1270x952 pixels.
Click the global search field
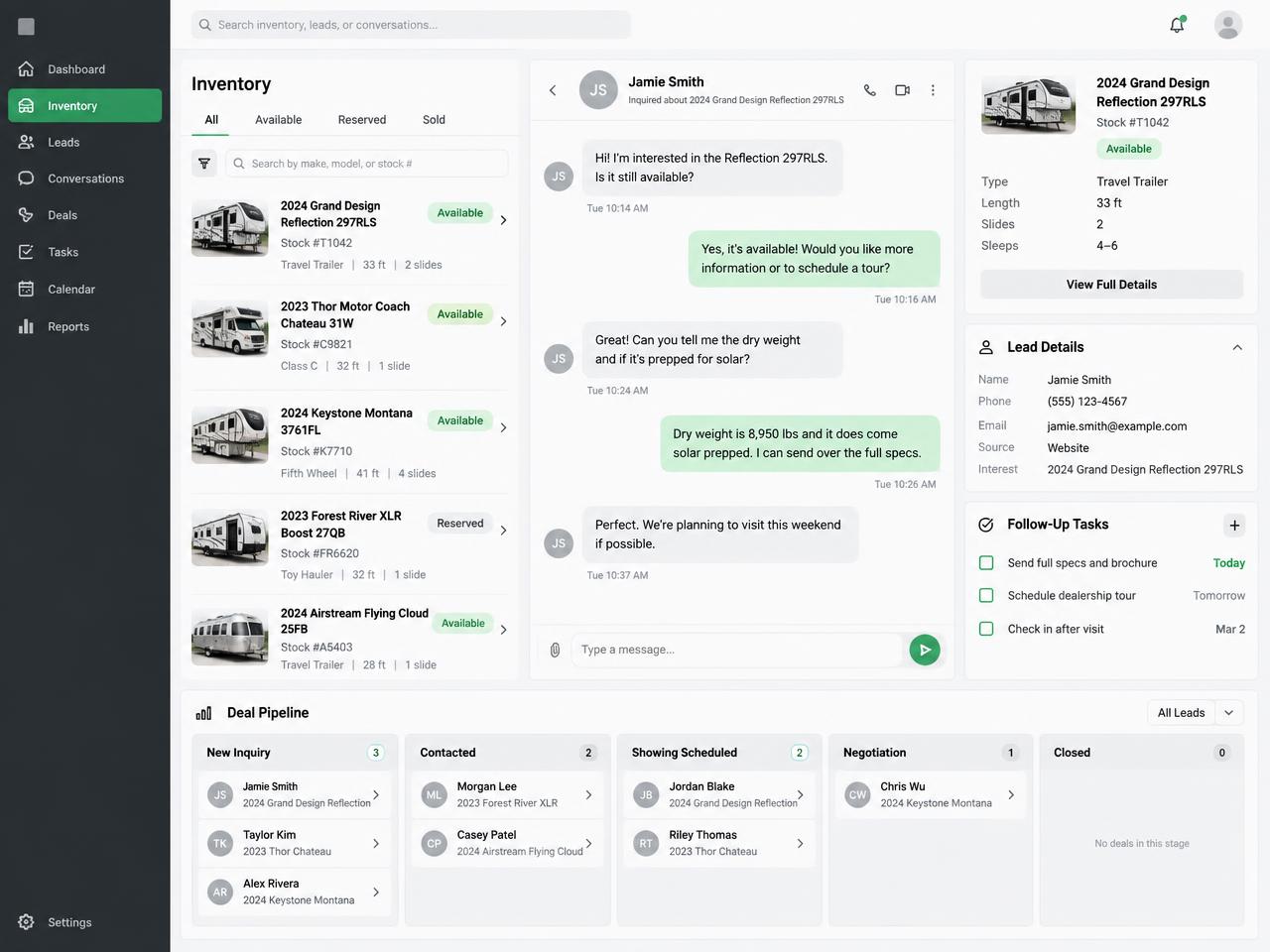coord(412,25)
